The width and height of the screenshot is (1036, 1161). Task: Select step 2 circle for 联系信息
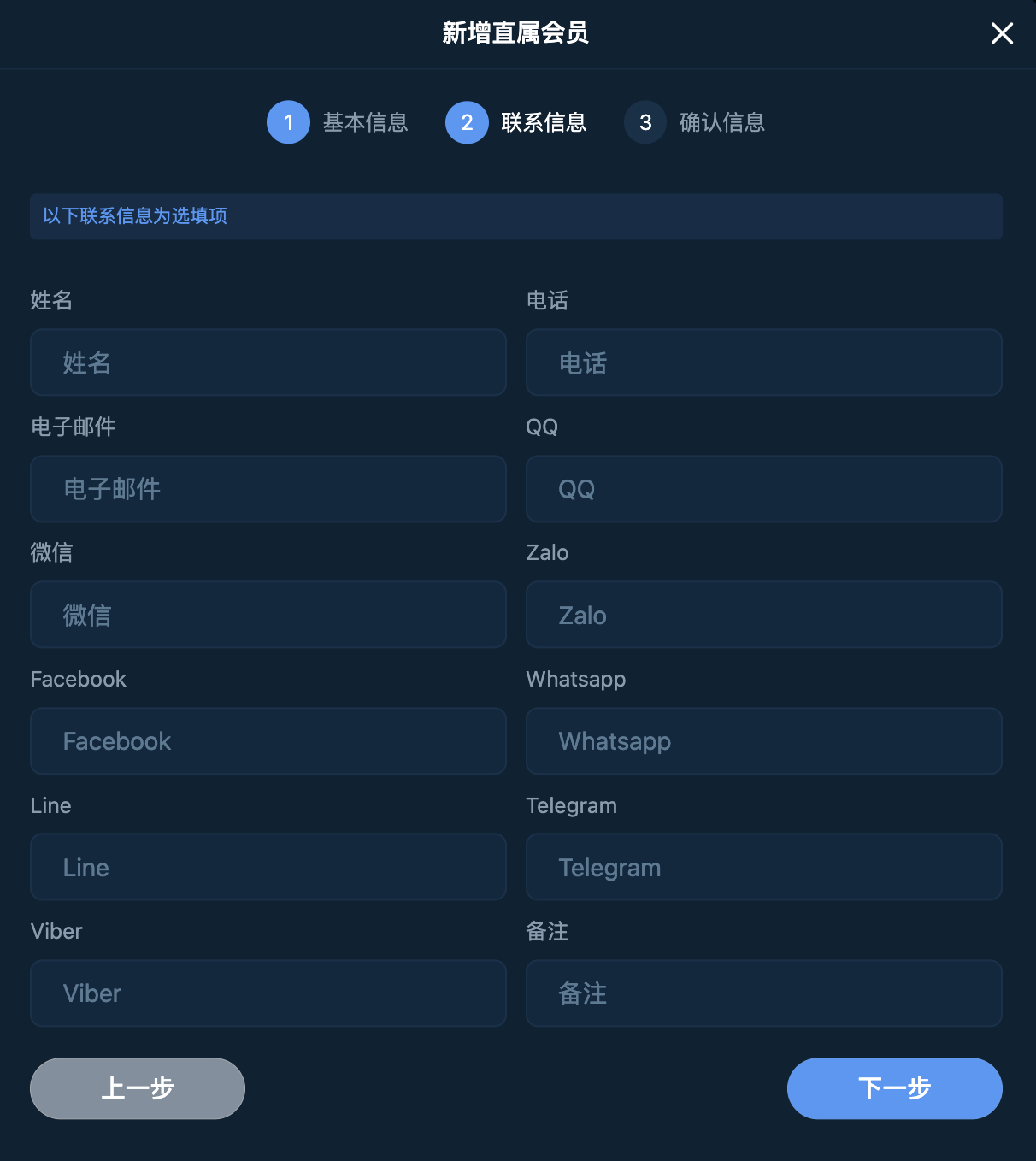(467, 122)
